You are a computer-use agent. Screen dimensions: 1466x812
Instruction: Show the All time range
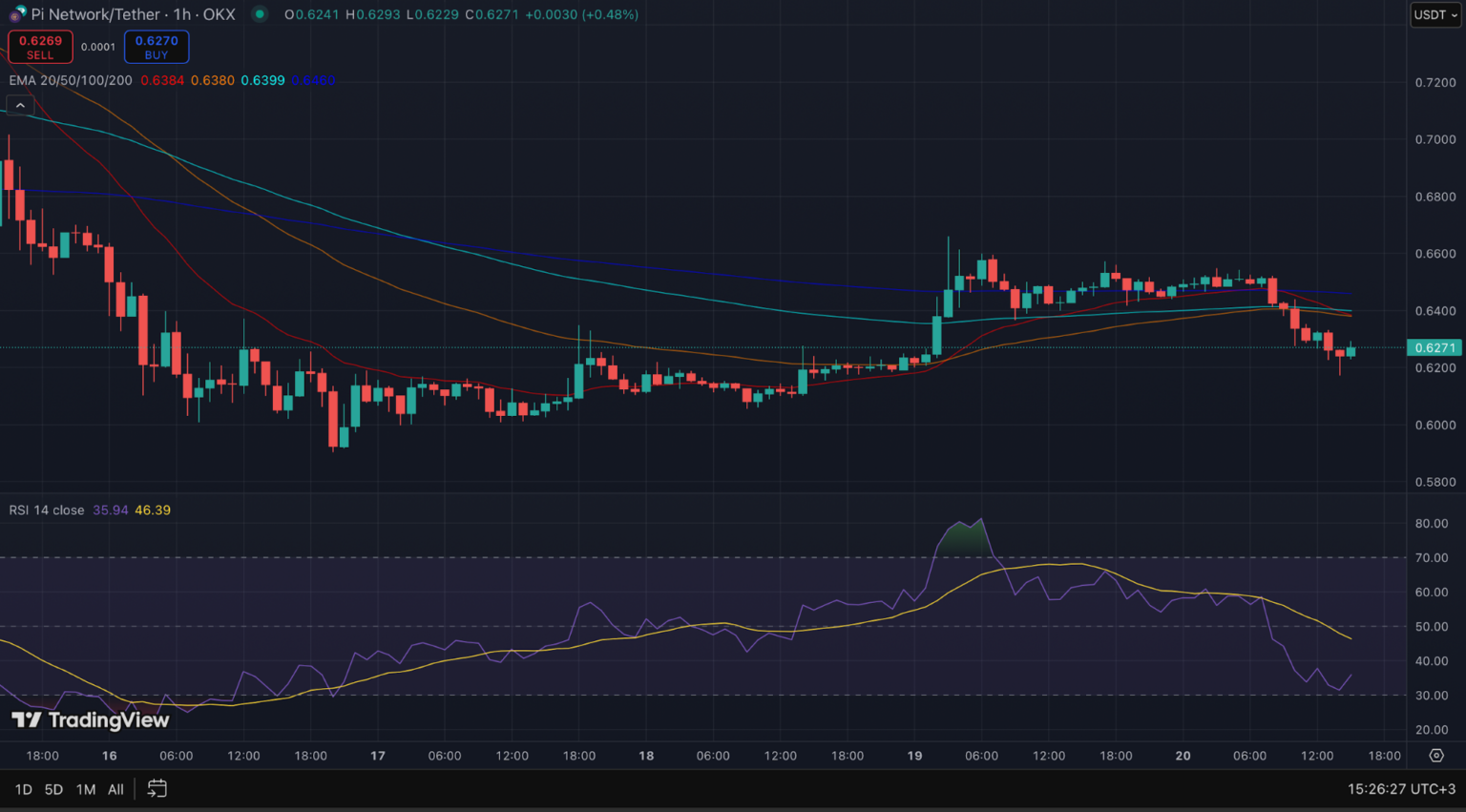115,789
